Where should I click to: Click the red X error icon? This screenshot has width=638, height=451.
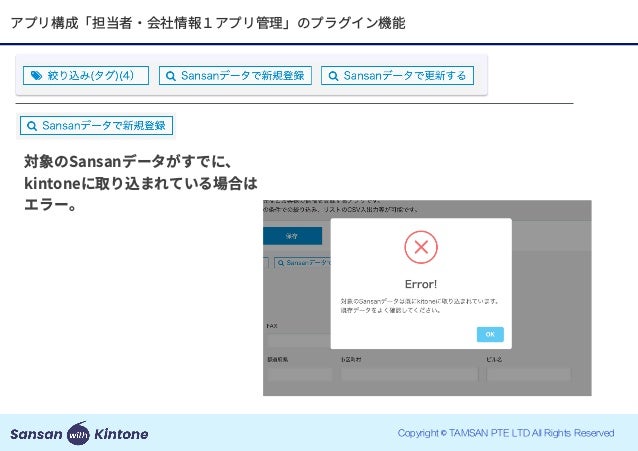click(421, 247)
